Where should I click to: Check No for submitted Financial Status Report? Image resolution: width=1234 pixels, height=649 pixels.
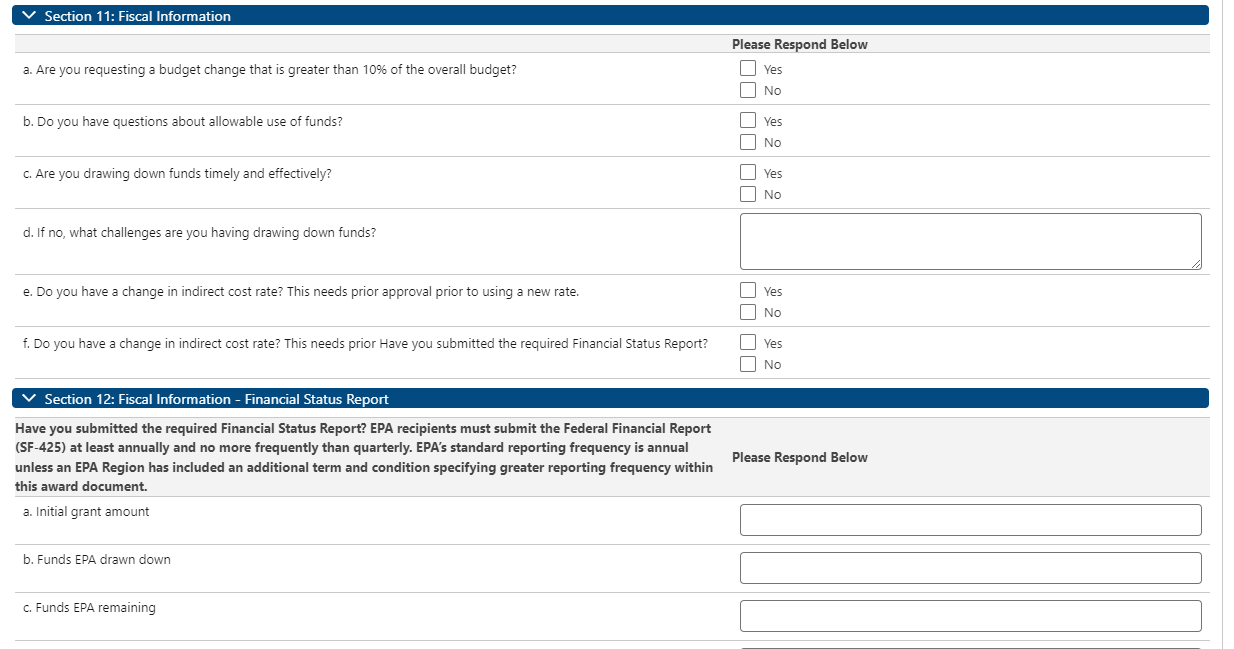(748, 364)
